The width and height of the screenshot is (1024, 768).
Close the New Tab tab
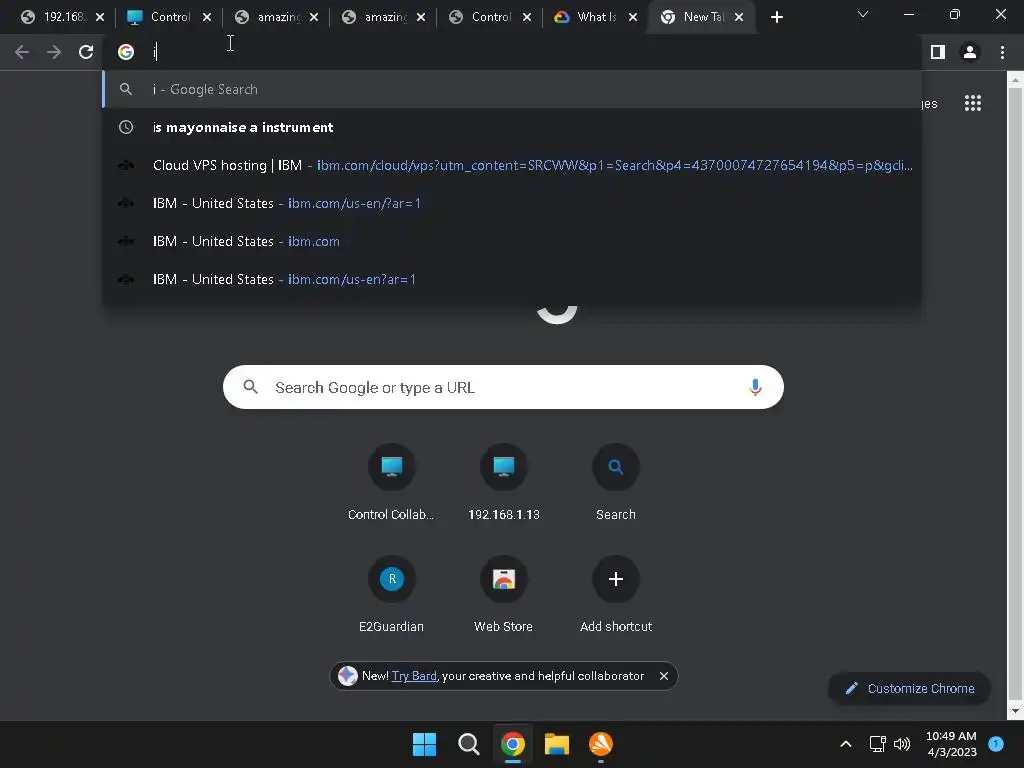point(739,17)
